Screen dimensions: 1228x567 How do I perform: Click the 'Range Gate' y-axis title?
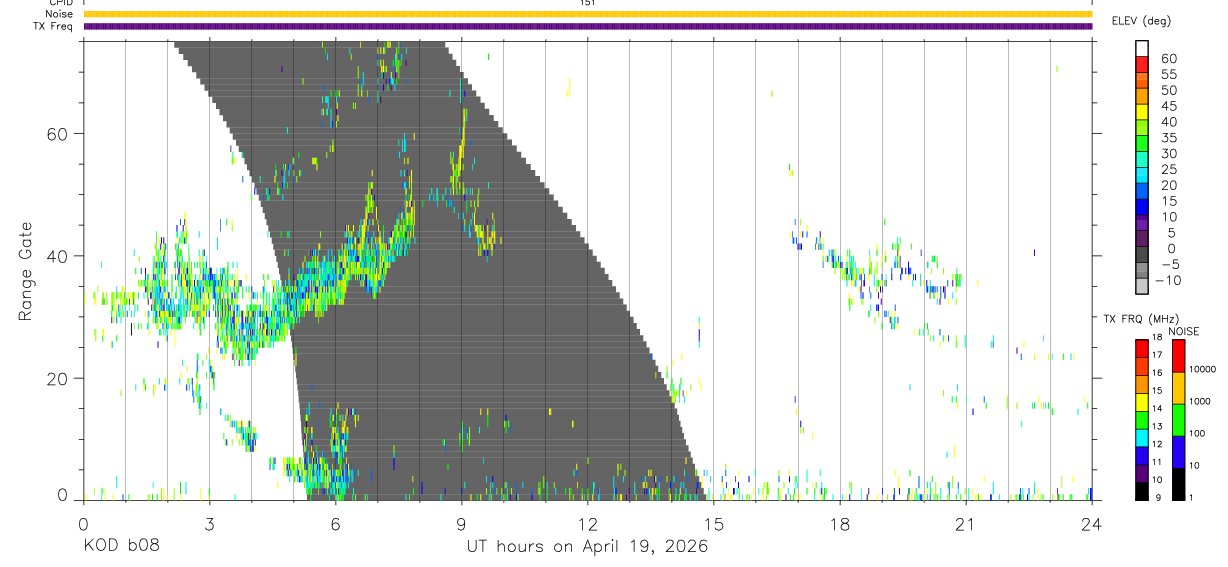coord(27,271)
